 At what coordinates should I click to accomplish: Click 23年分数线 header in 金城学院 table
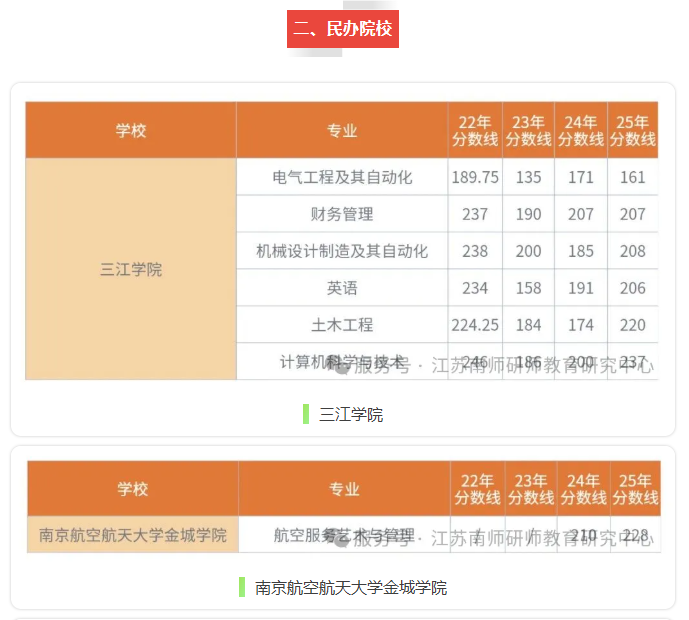[x=531, y=489]
